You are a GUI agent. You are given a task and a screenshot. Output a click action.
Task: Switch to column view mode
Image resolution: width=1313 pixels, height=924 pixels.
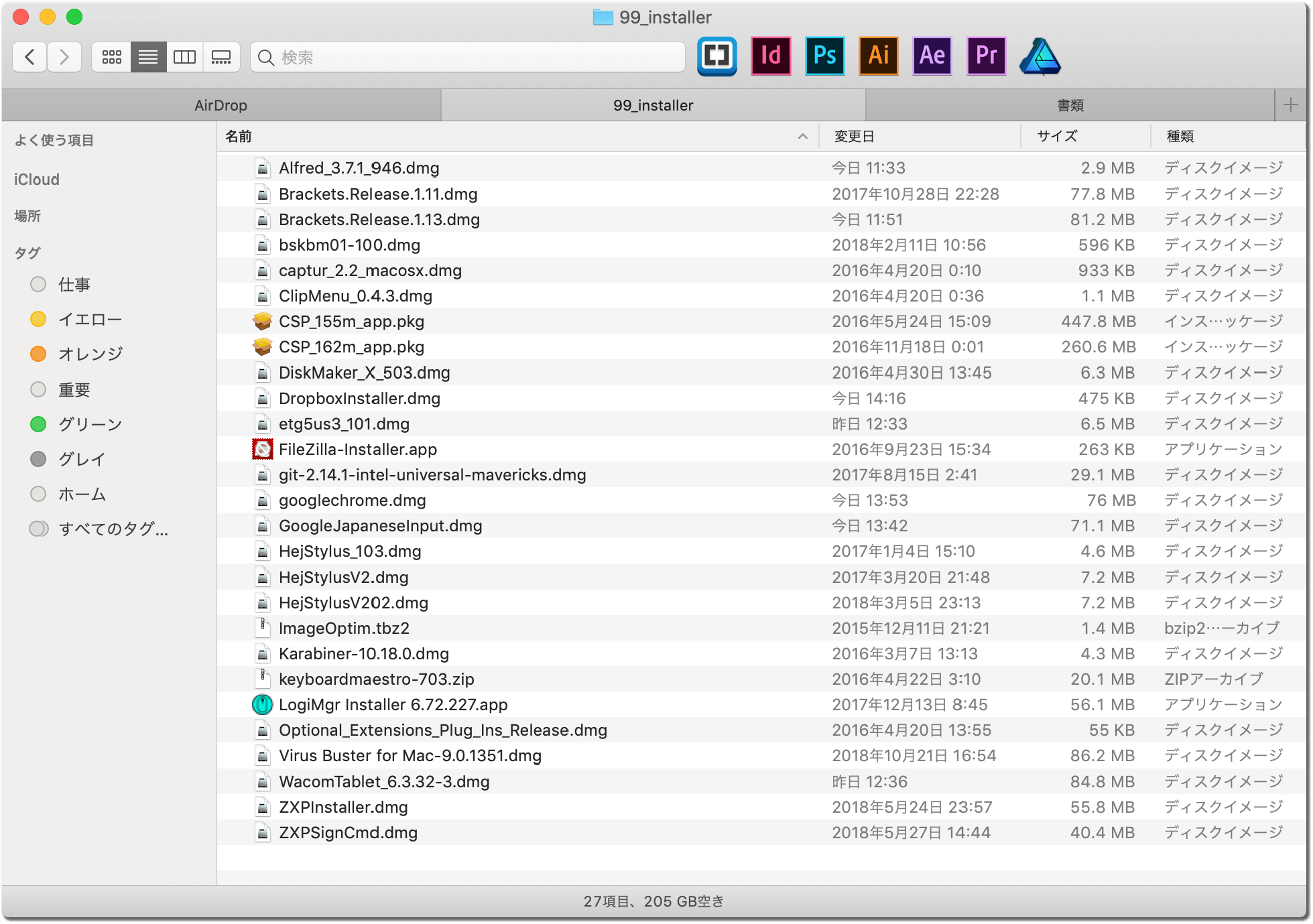pos(184,58)
